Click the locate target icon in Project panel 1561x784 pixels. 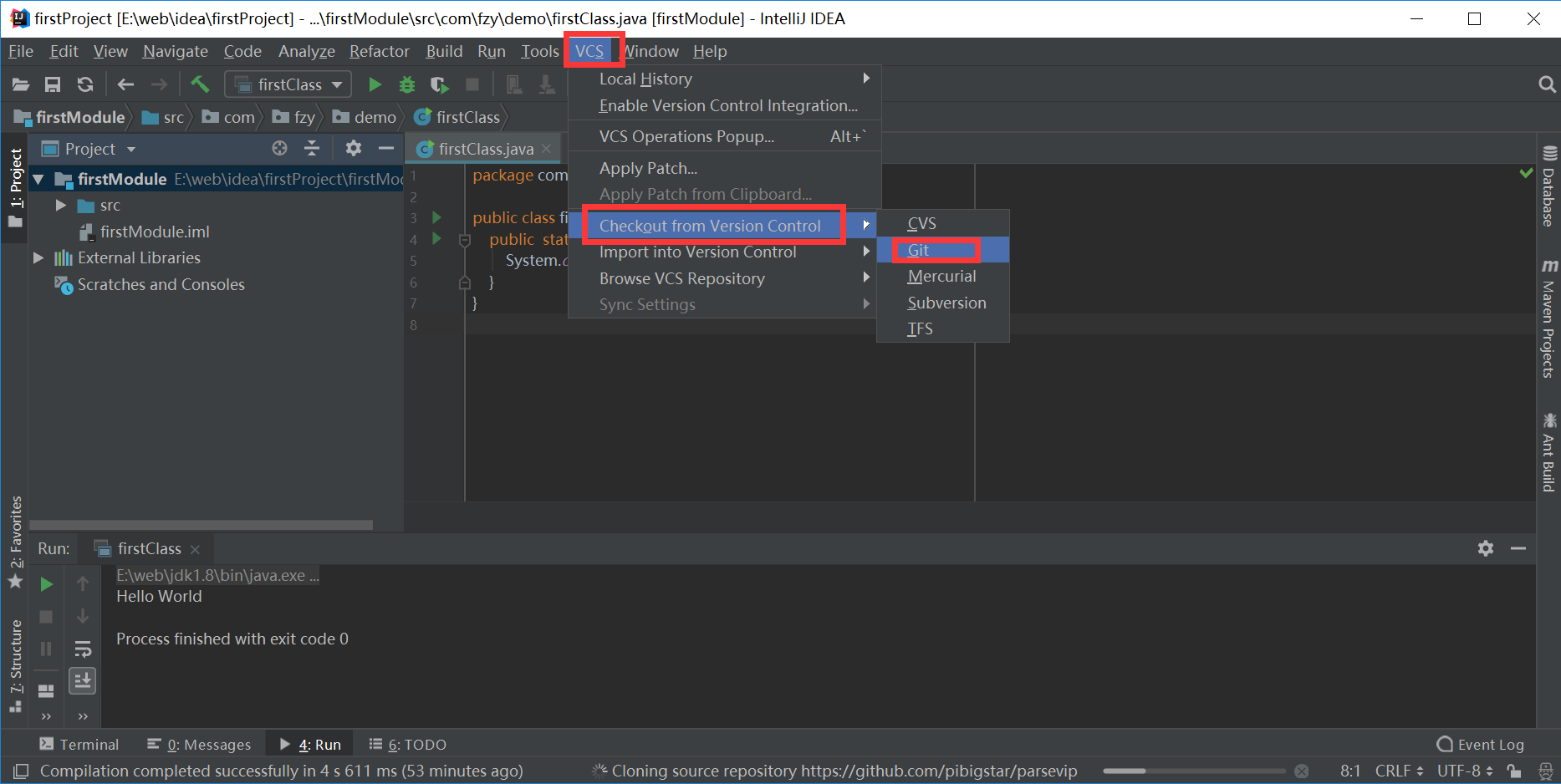(x=279, y=148)
